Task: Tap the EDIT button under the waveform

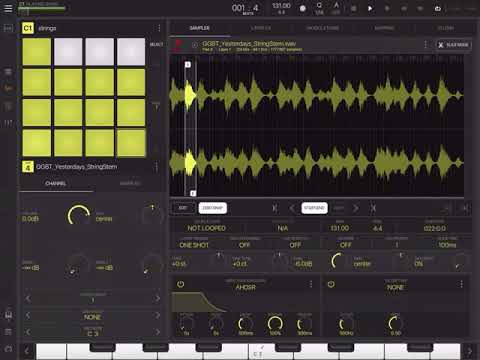Action: (x=183, y=208)
